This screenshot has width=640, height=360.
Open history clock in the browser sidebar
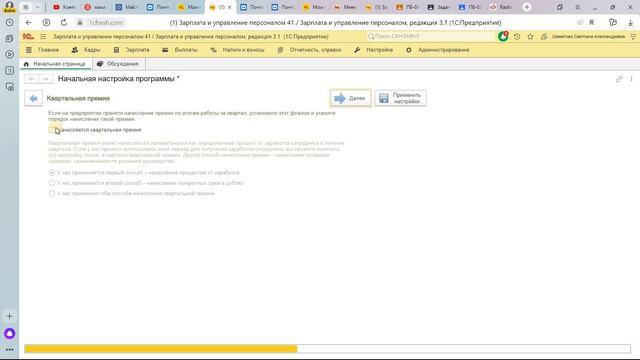pos(9,22)
